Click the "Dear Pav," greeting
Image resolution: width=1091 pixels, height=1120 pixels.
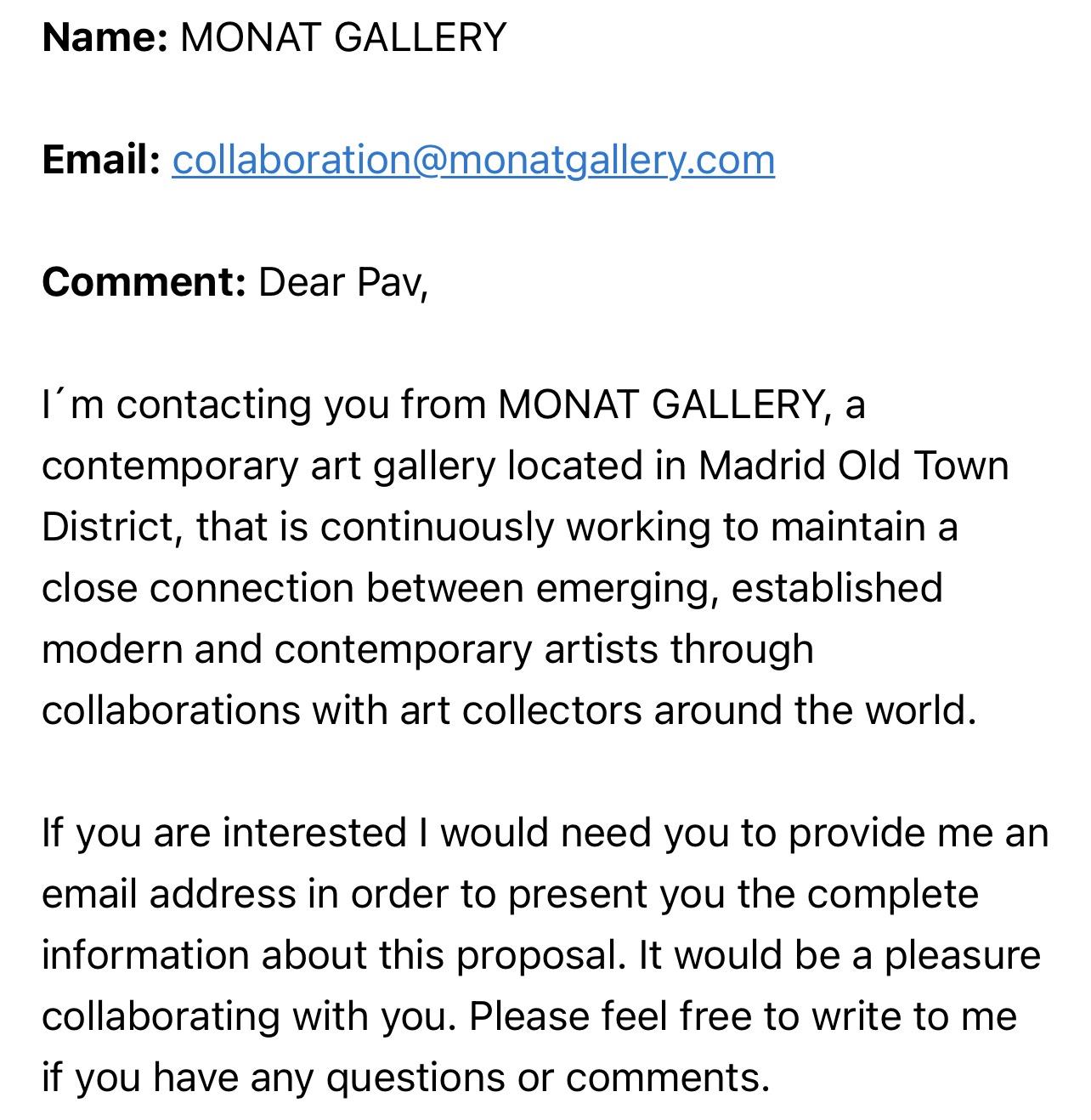pyautogui.click(x=343, y=283)
